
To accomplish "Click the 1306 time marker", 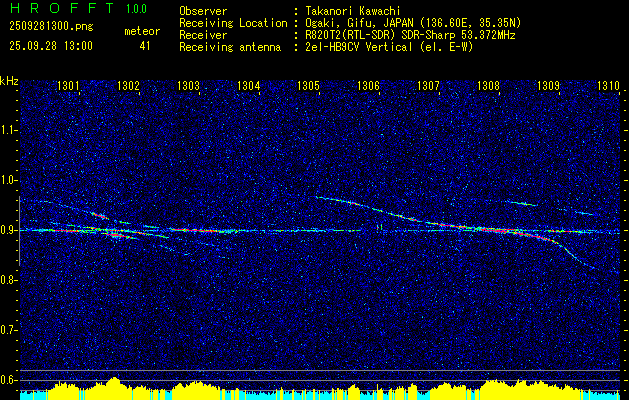I will (368, 86).
